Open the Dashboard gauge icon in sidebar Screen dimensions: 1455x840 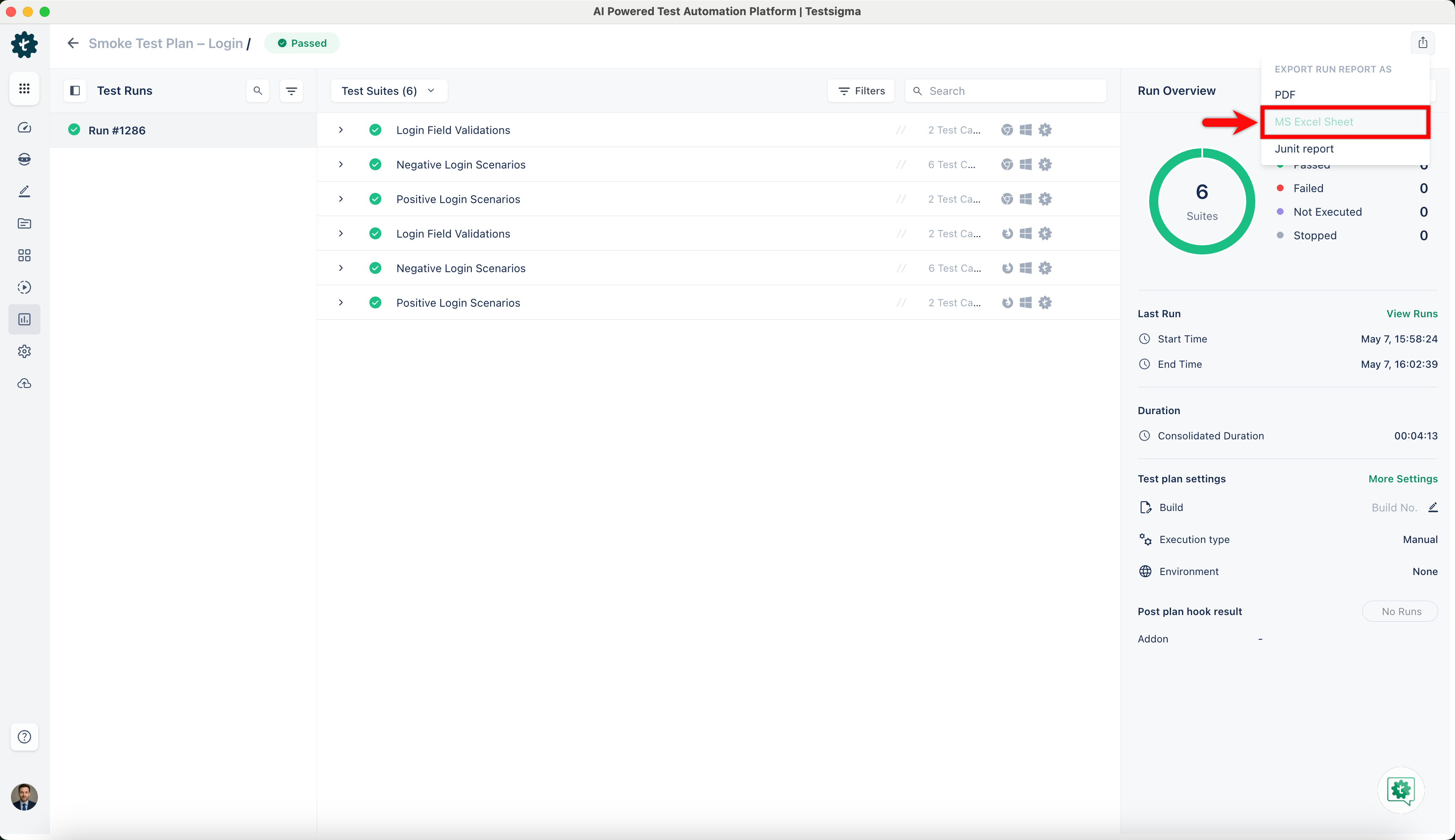24,128
